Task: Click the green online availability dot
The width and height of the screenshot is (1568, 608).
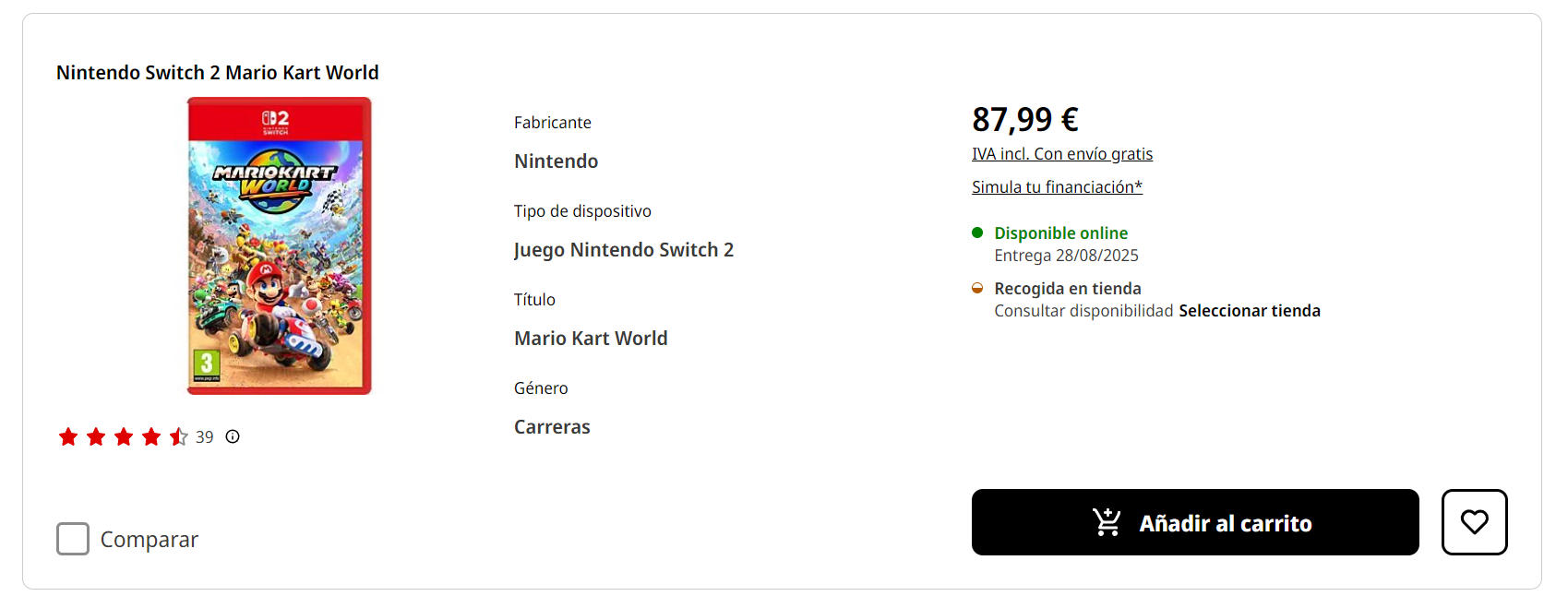Action: point(977,232)
